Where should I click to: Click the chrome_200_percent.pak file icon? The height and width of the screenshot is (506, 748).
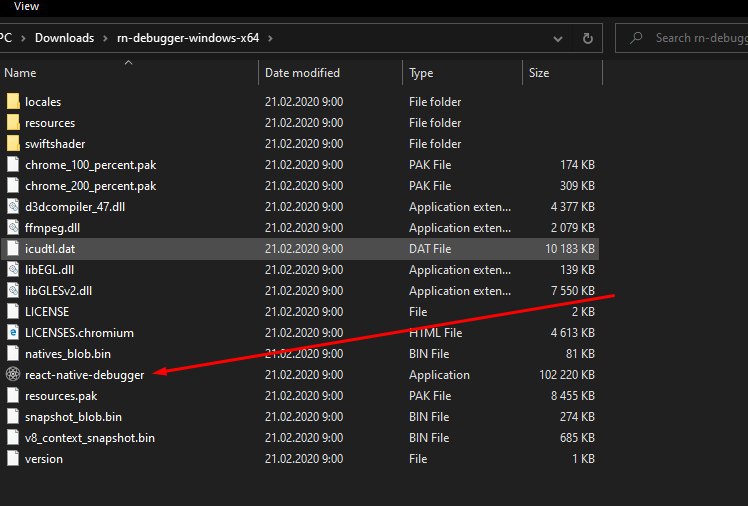[x=13, y=186]
